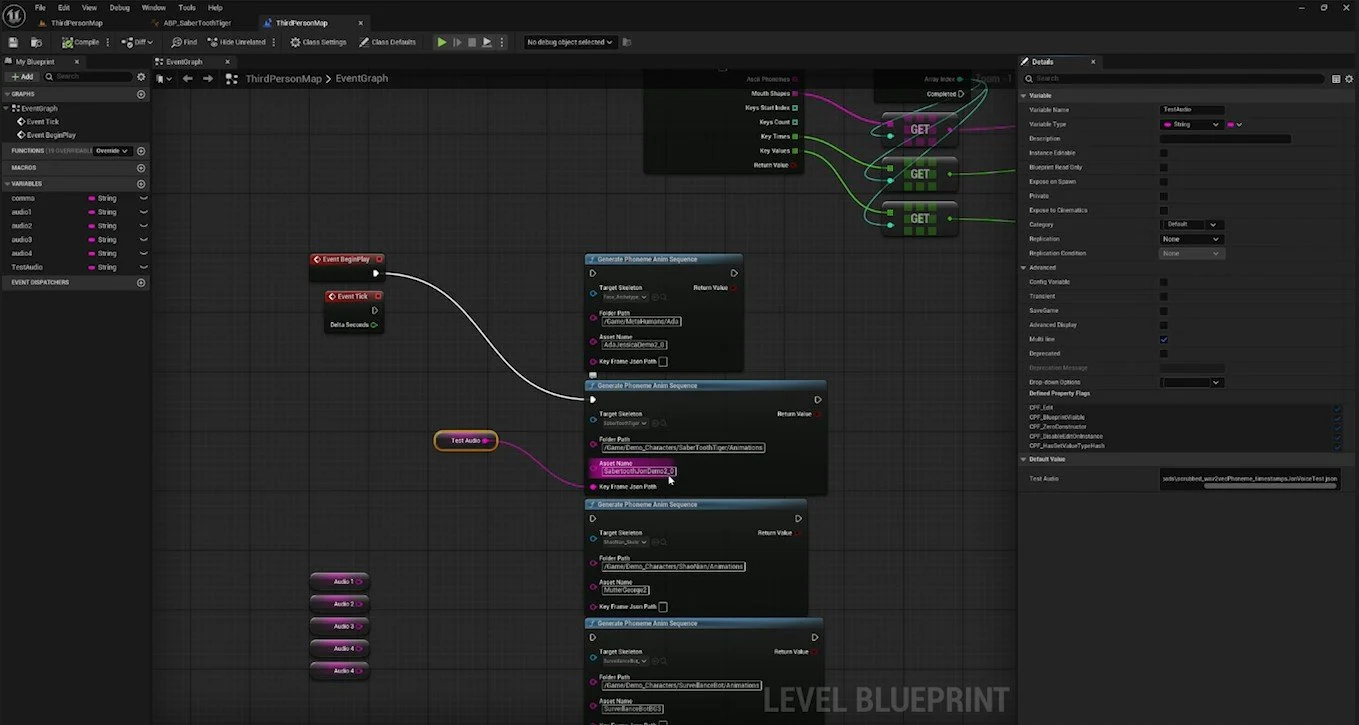Open Class Defaults

(x=388, y=42)
